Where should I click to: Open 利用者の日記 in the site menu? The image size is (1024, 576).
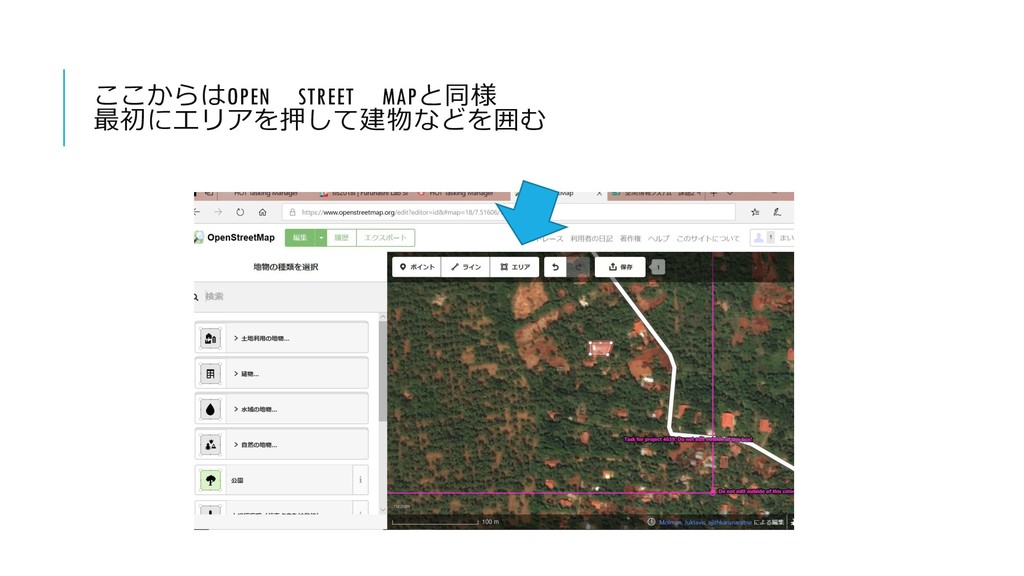[591, 238]
